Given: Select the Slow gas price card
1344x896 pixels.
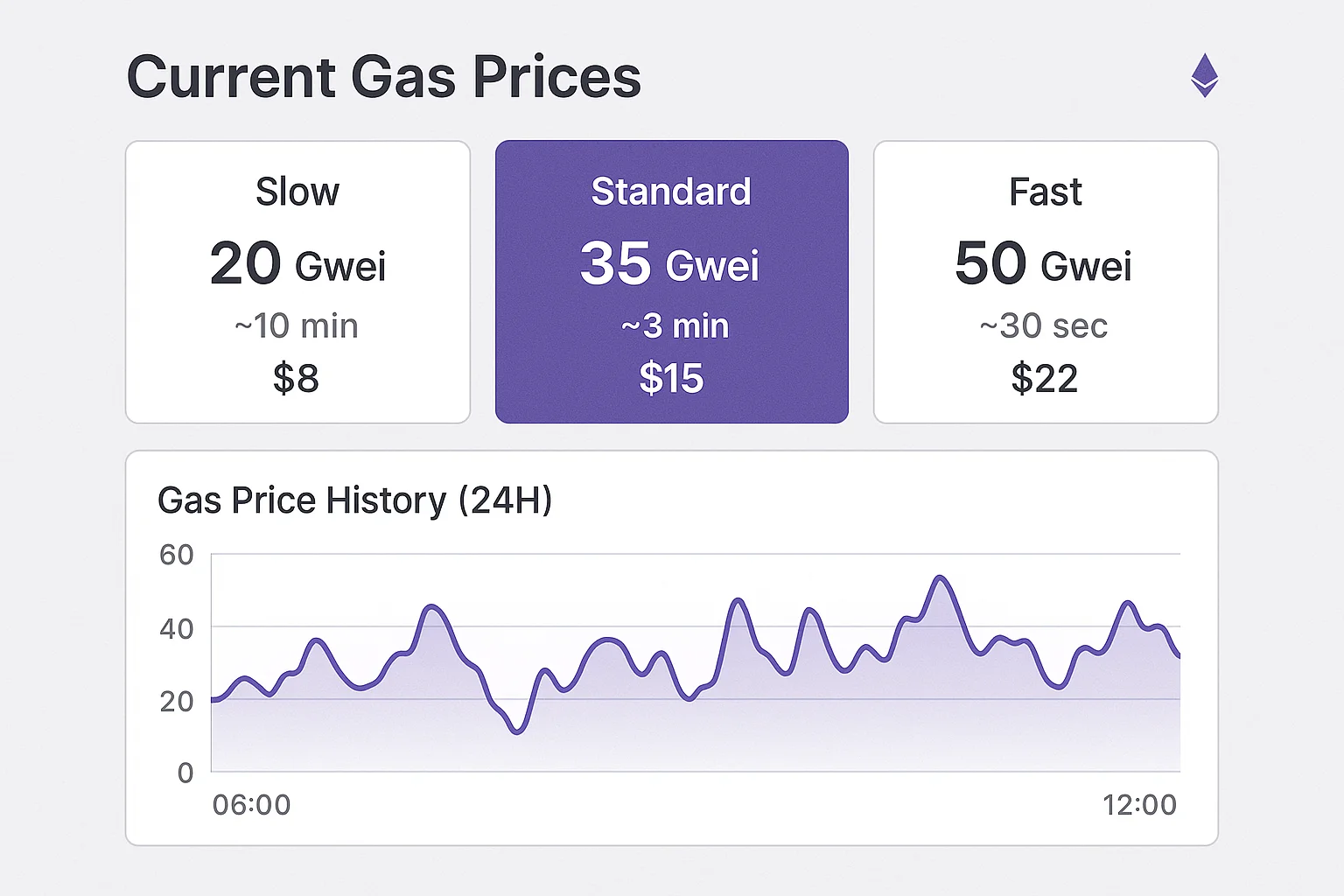Looking at the screenshot, I should coord(297,282).
